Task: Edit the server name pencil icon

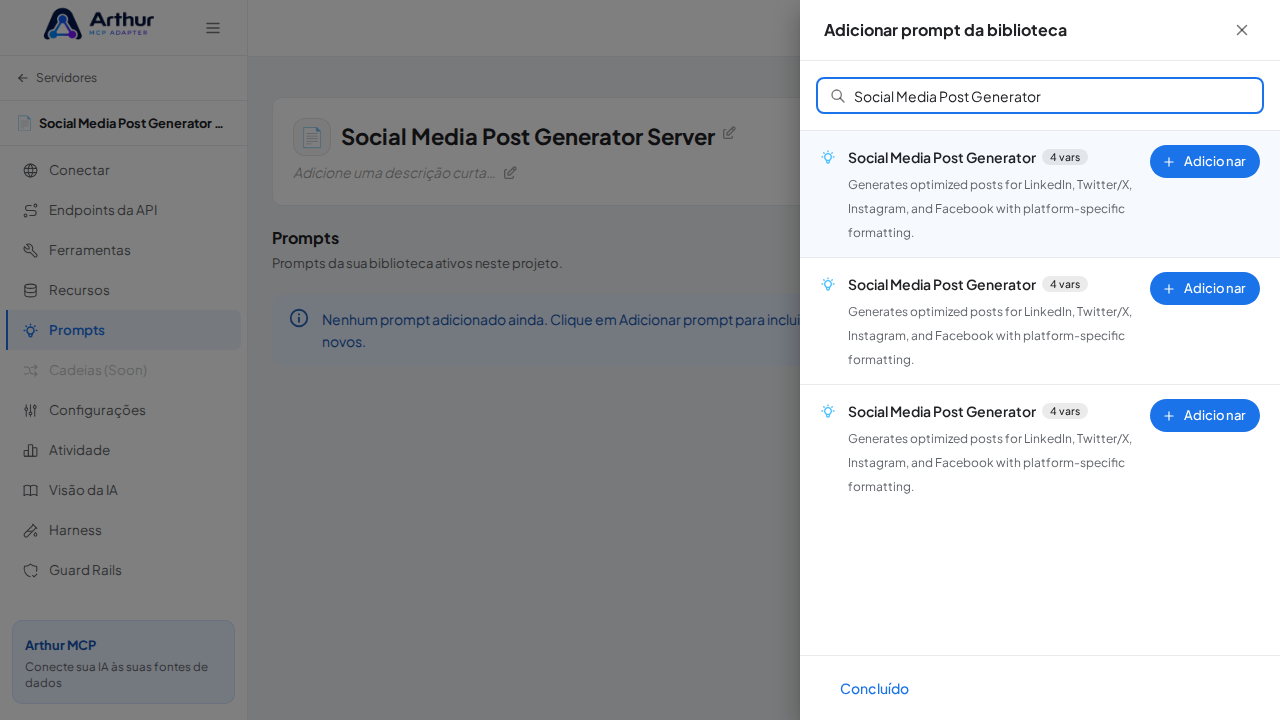Action: (x=729, y=133)
